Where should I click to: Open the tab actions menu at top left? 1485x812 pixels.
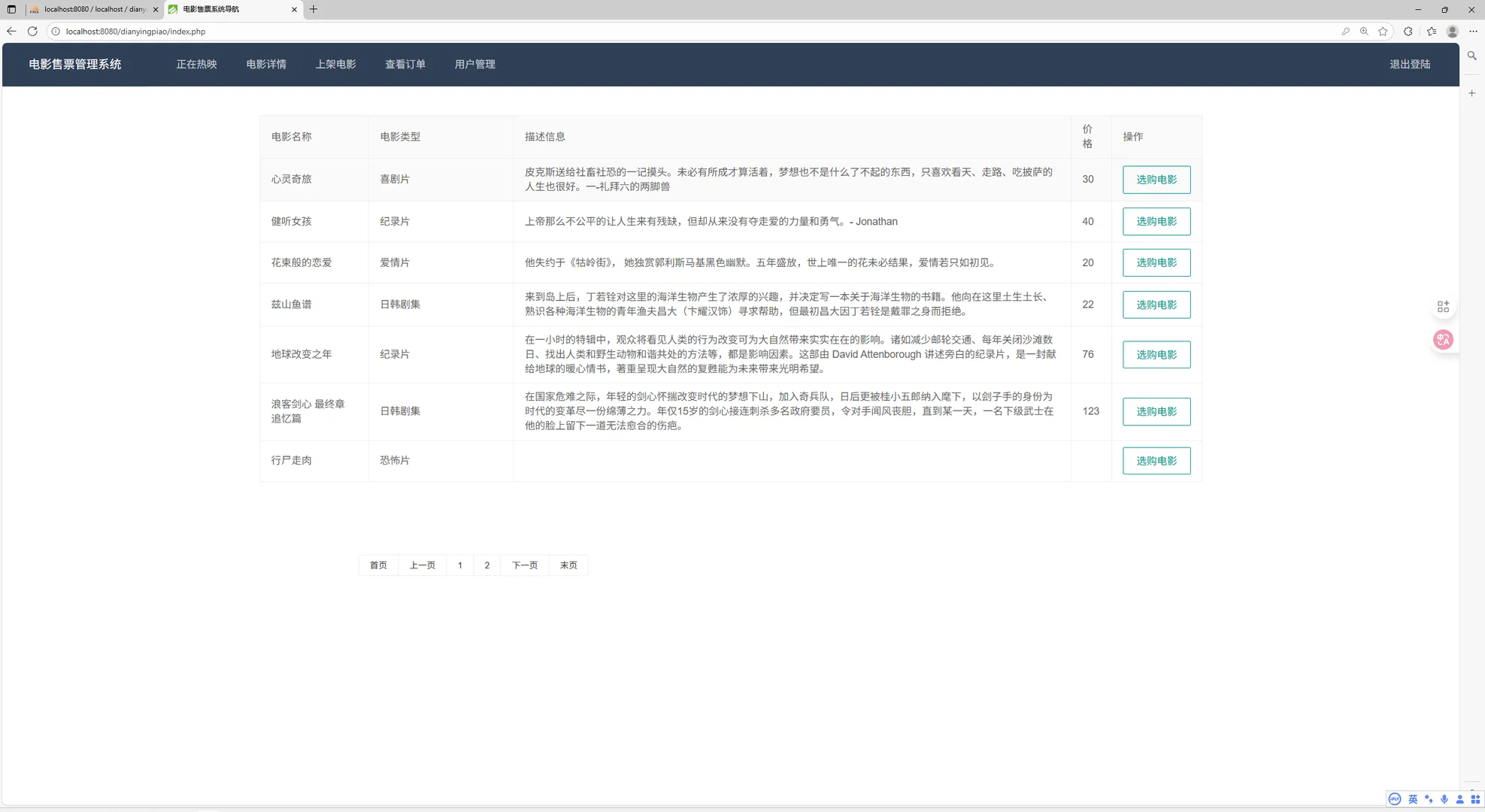(x=11, y=9)
